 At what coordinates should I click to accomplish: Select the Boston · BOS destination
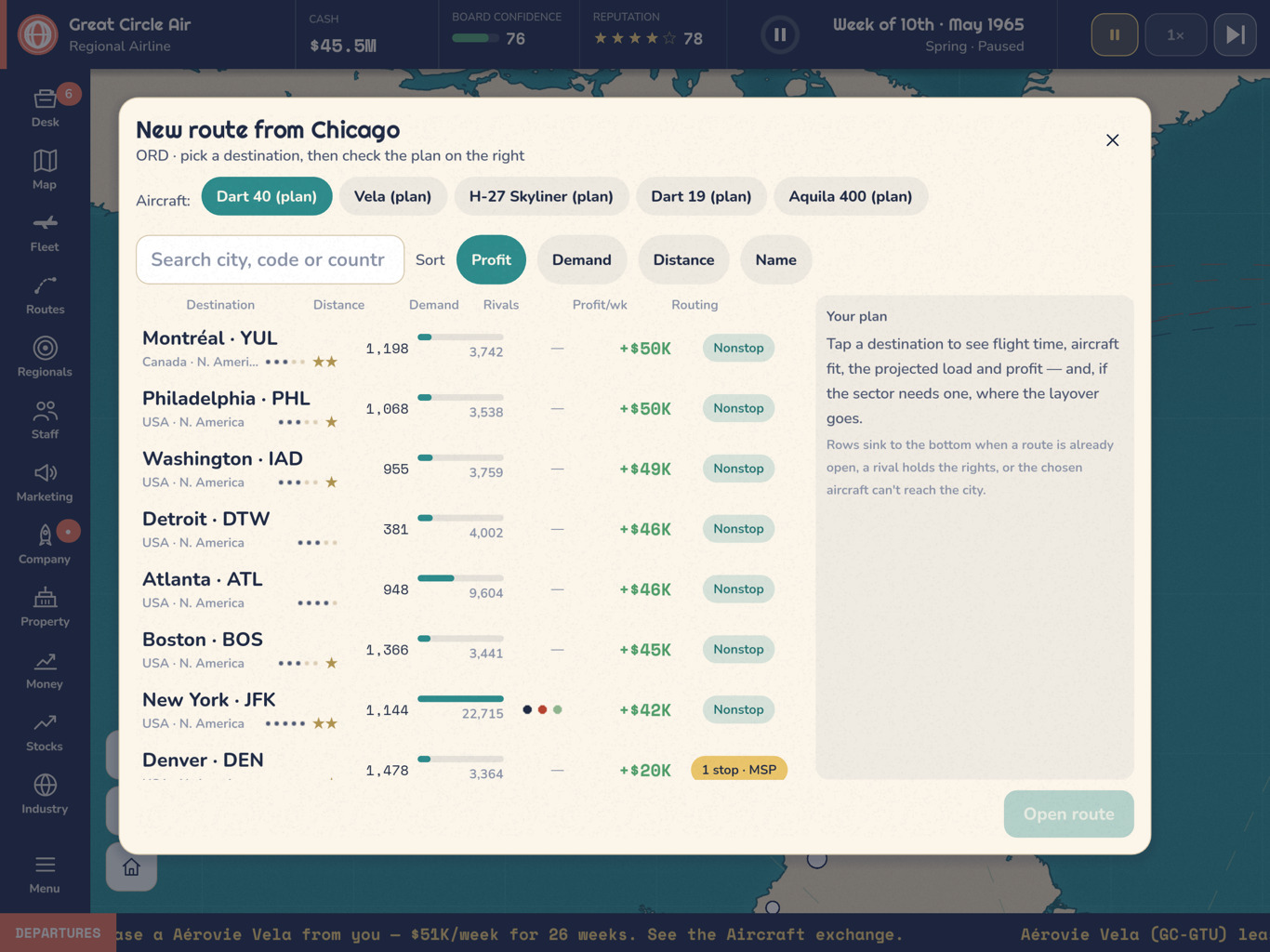coord(466,651)
